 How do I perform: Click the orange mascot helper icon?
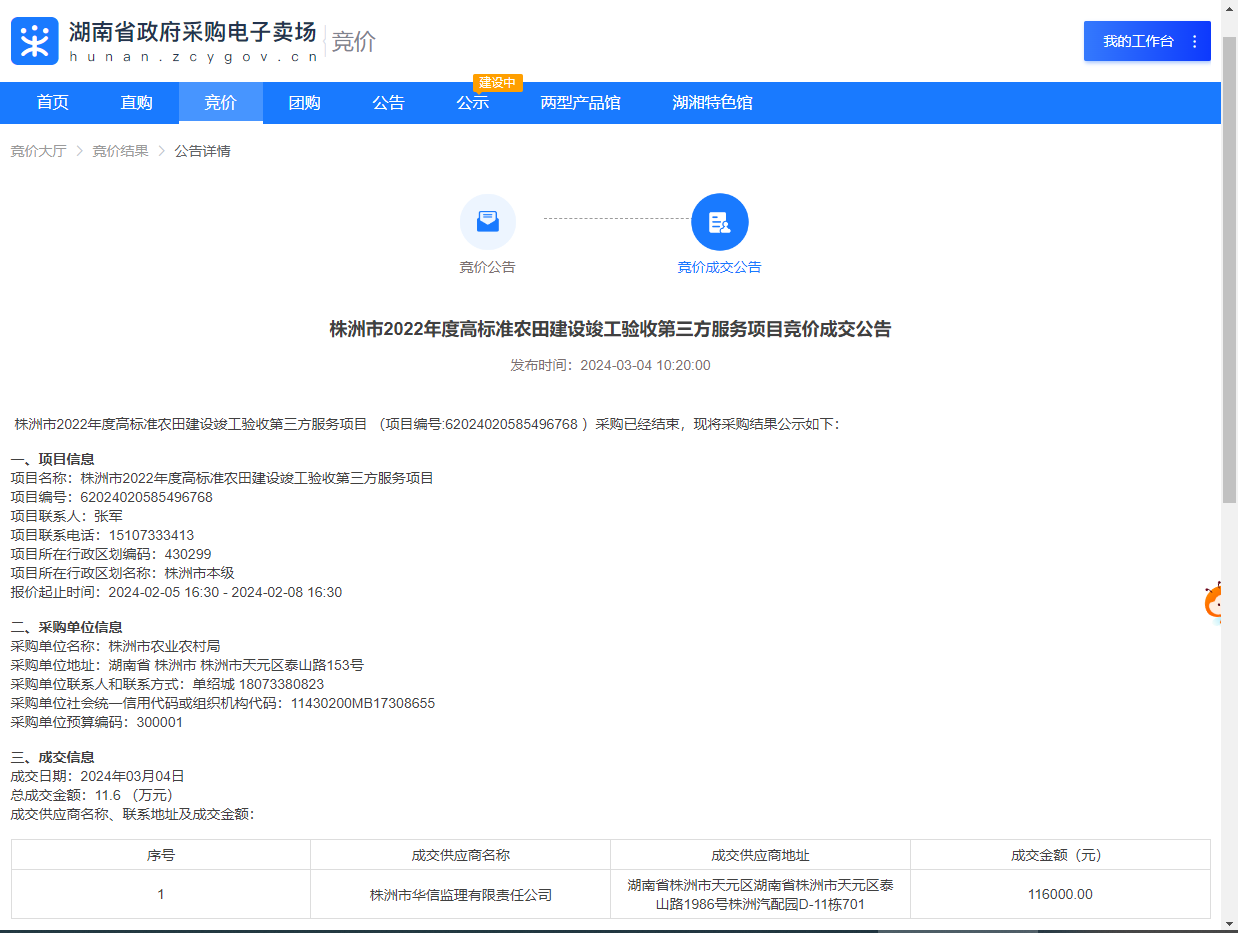coord(1219,603)
